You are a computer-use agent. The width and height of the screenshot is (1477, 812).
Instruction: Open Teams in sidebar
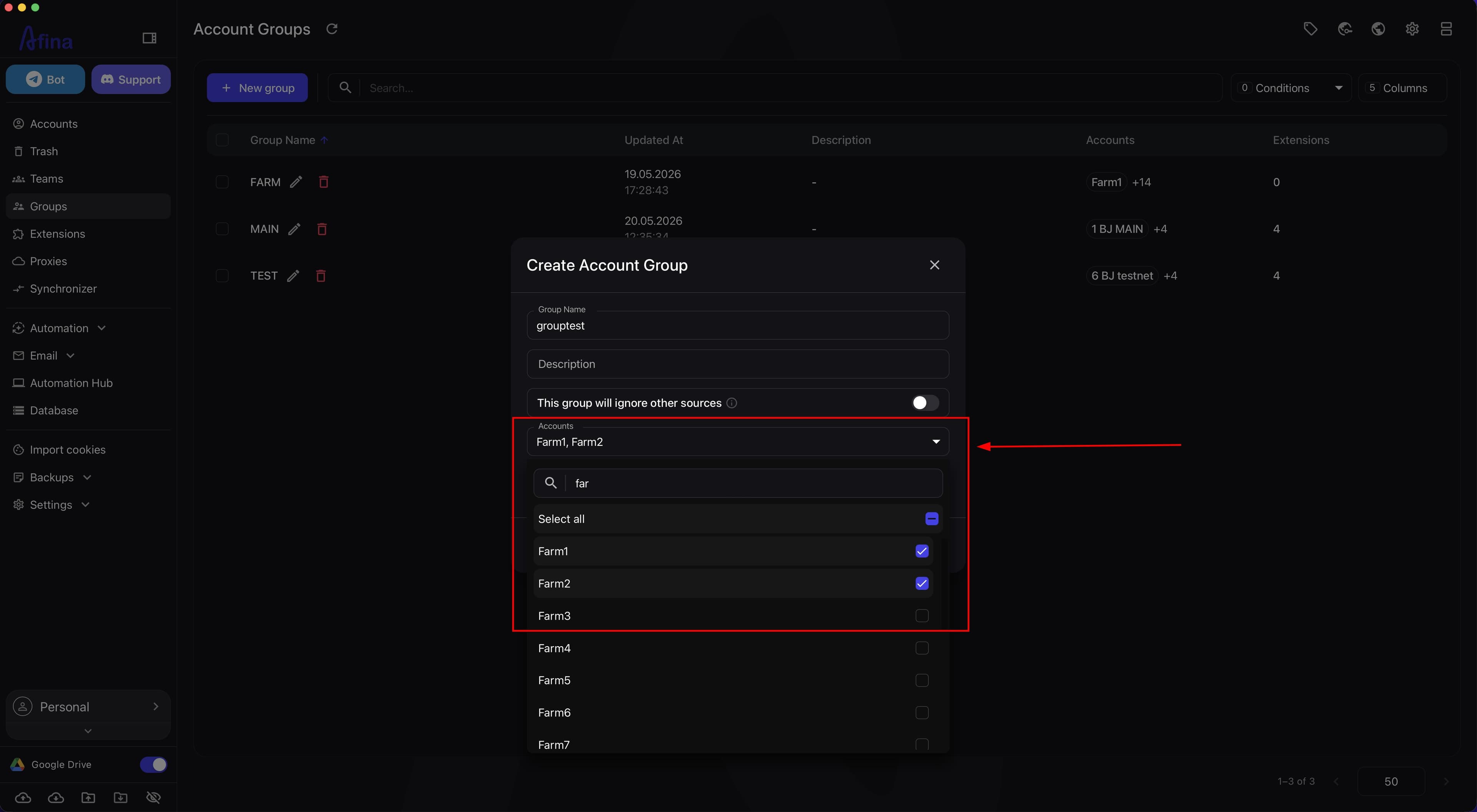coord(88,179)
